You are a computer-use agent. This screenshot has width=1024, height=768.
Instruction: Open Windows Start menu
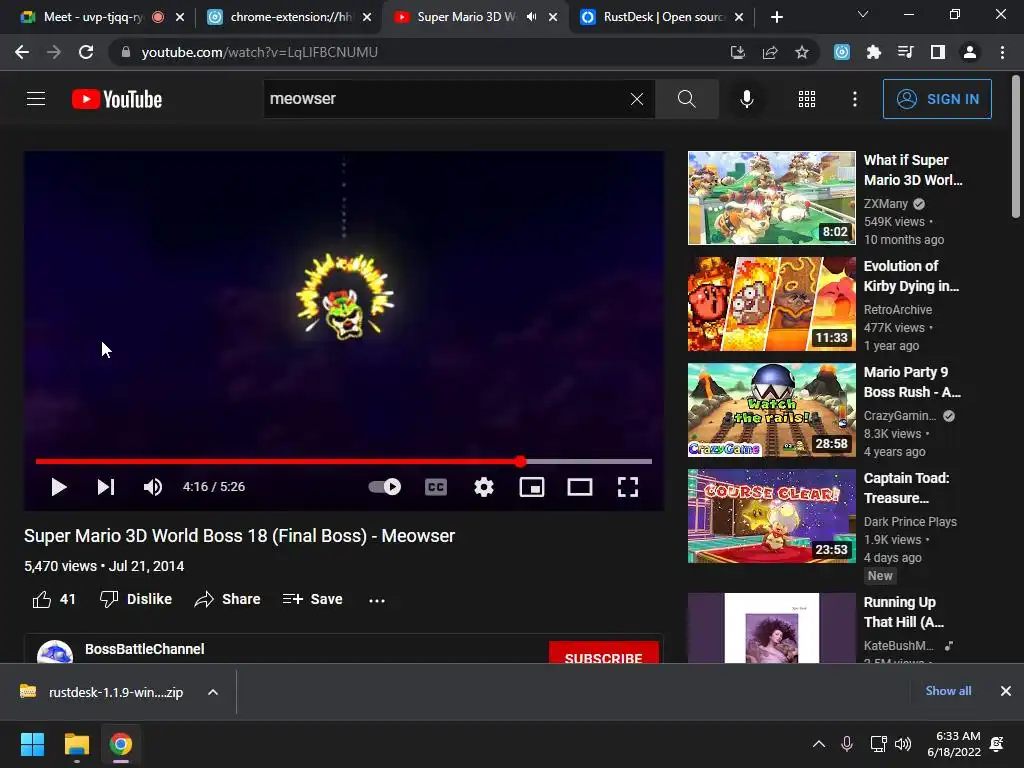point(32,744)
